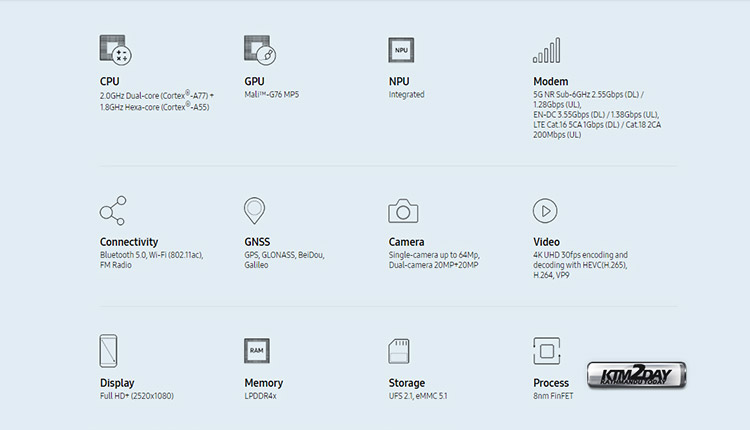This screenshot has height=430, width=750.
Task: Select the Modem heading
Action: pyautogui.click(x=551, y=81)
